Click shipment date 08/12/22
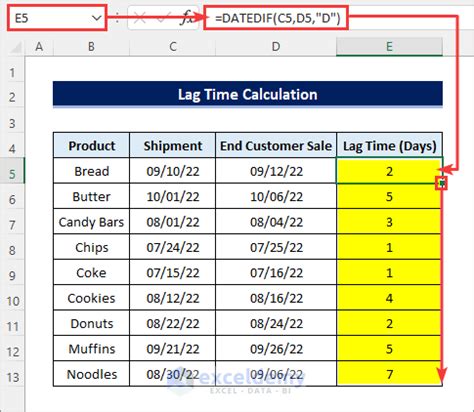474x412 pixels. click(173, 298)
